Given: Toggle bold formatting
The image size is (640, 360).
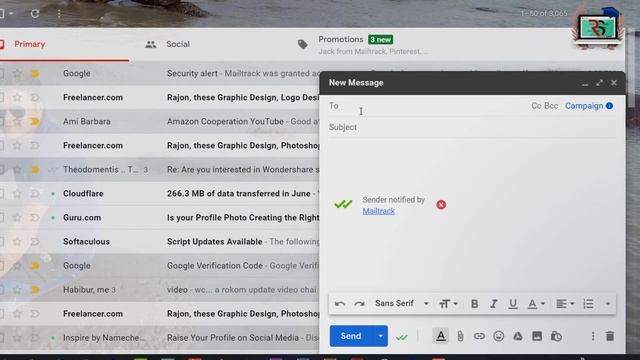Looking at the screenshot, I should 474,304.
